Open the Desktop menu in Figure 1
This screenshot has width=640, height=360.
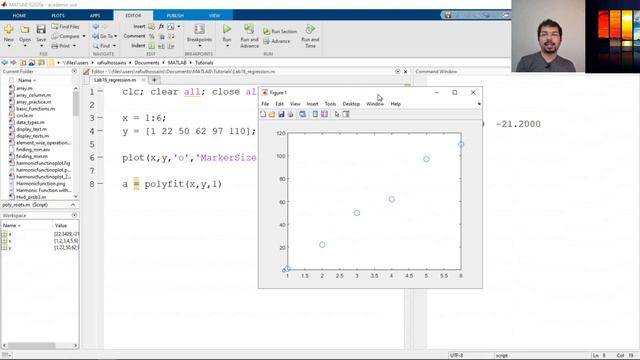351,104
